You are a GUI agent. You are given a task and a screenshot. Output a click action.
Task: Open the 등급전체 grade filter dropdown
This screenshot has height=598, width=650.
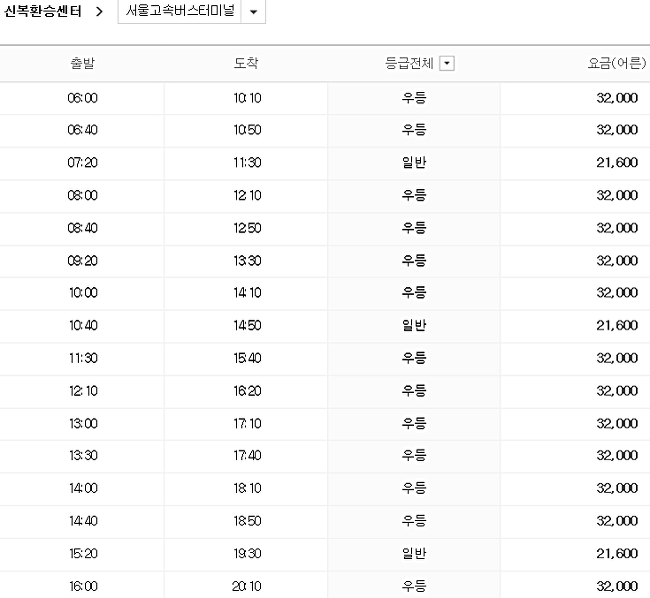(447, 63)
